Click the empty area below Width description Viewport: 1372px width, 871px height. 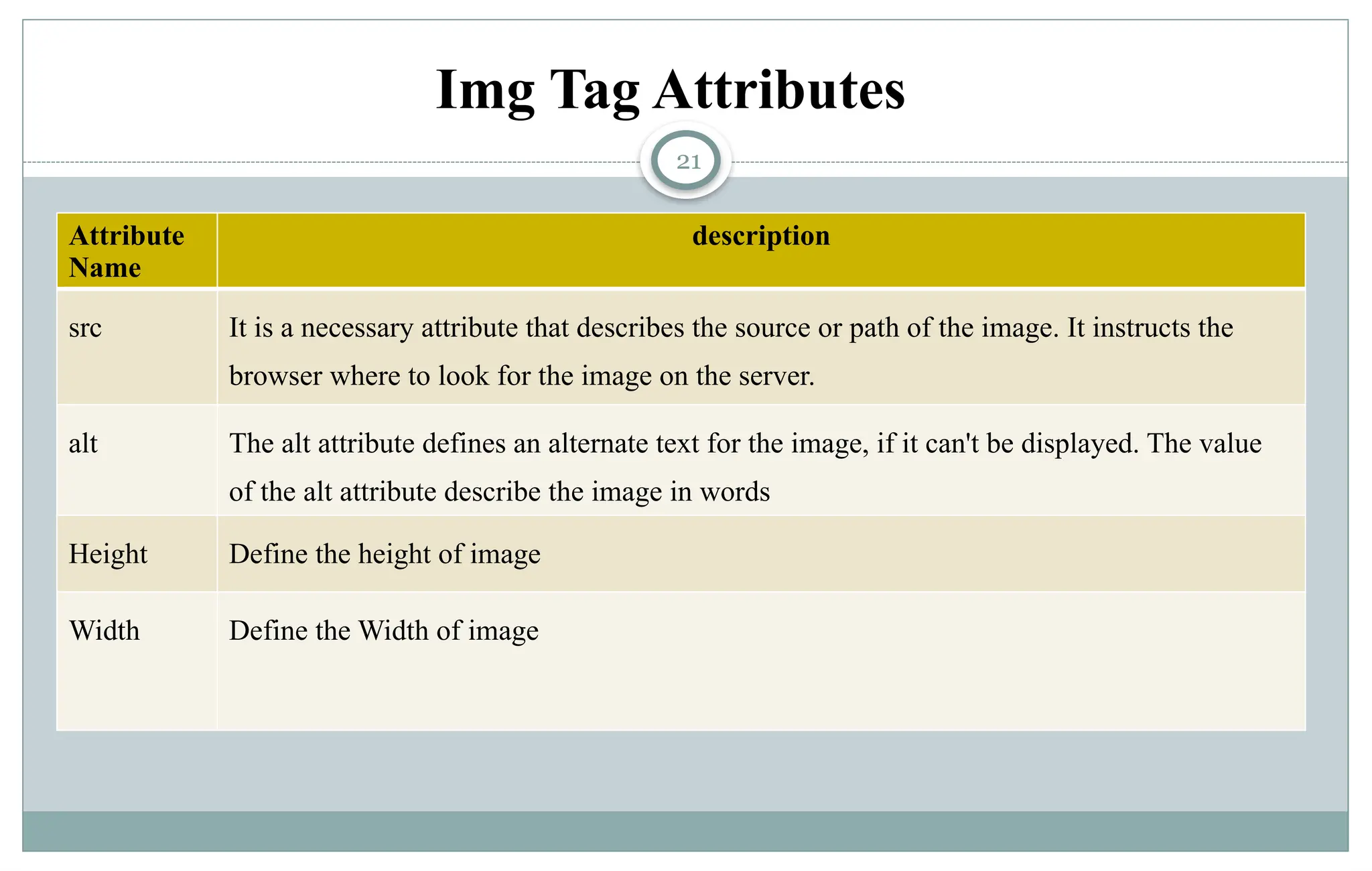761,690
